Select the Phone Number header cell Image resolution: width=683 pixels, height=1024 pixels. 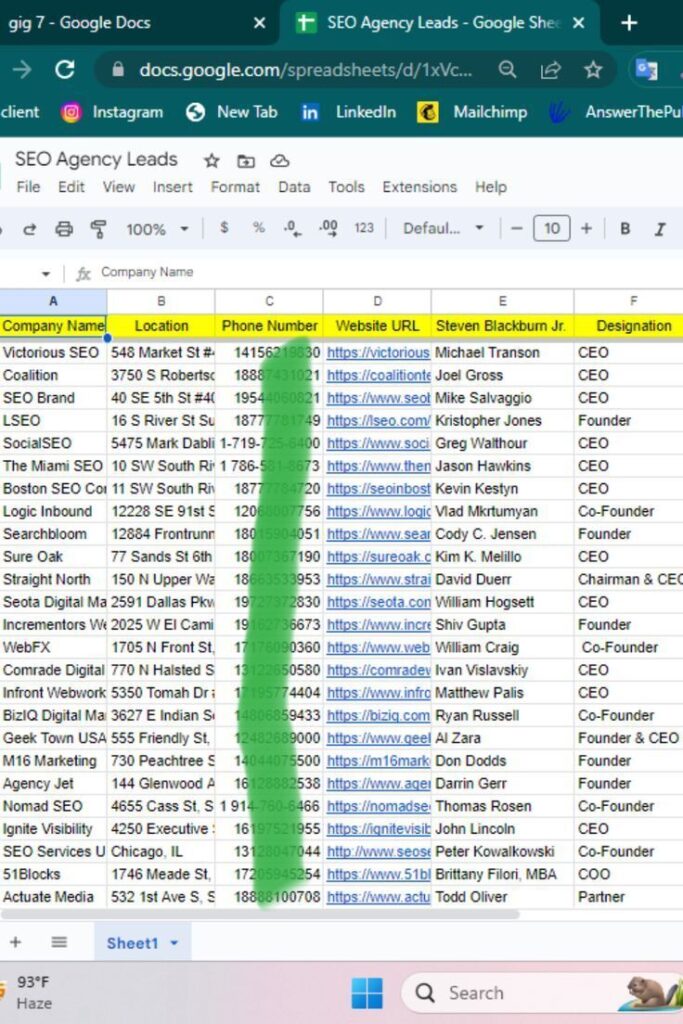(x=269, y=326)
